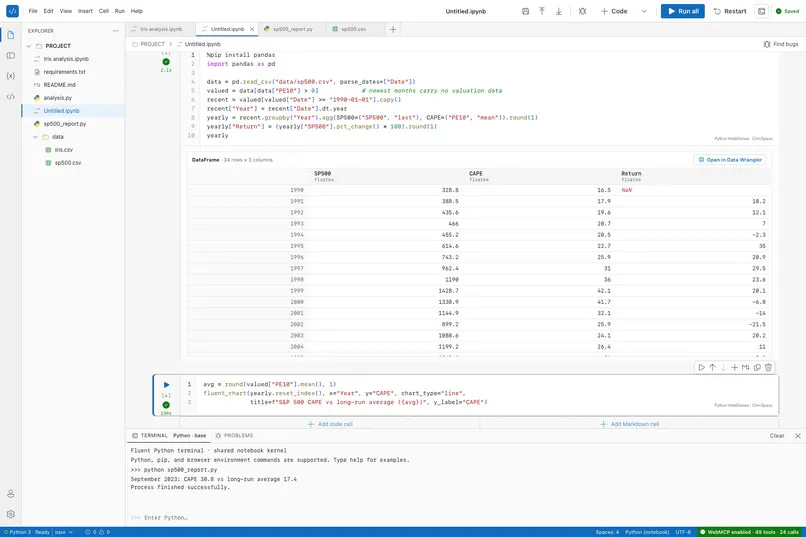Click the app logo at top left
The width and height of the screenshot is (806, 537).
click(12, 11)
